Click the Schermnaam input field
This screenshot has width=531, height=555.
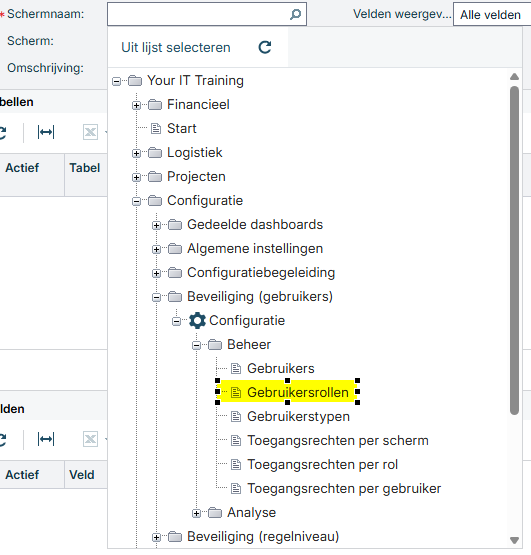click(207, 14)
